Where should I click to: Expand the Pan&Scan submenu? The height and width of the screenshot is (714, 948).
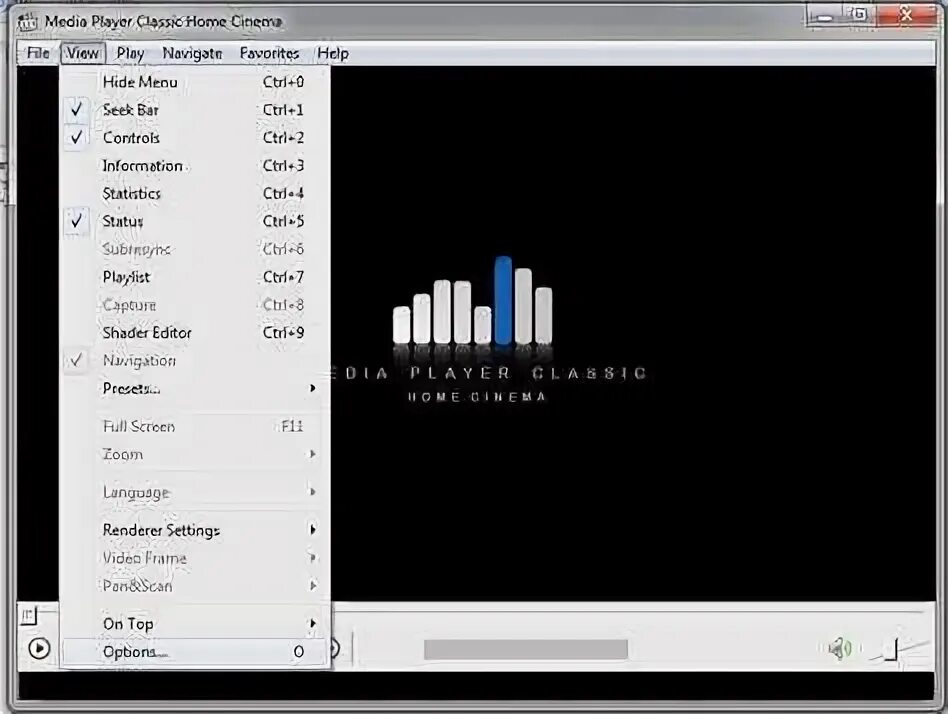click(x=195, y=586)
